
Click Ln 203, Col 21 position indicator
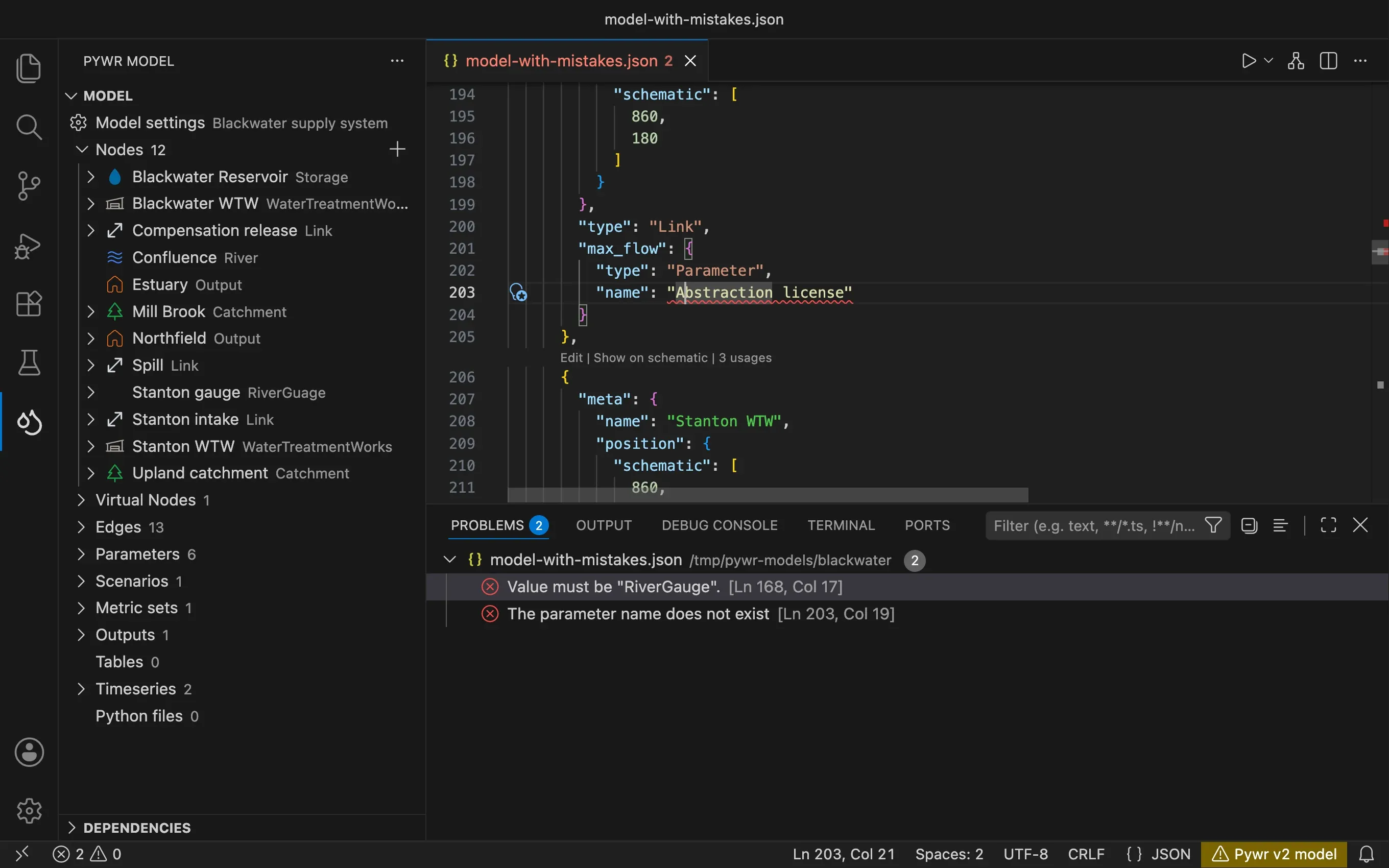(x=844, y=854)
